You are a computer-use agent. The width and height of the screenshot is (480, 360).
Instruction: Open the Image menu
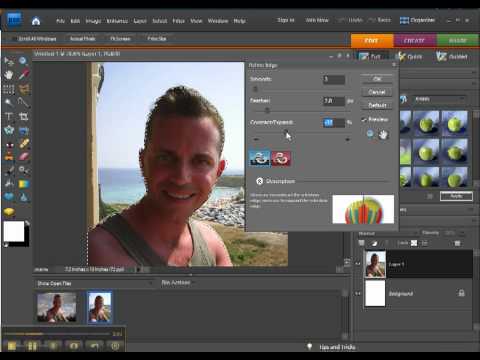point(93,21)
